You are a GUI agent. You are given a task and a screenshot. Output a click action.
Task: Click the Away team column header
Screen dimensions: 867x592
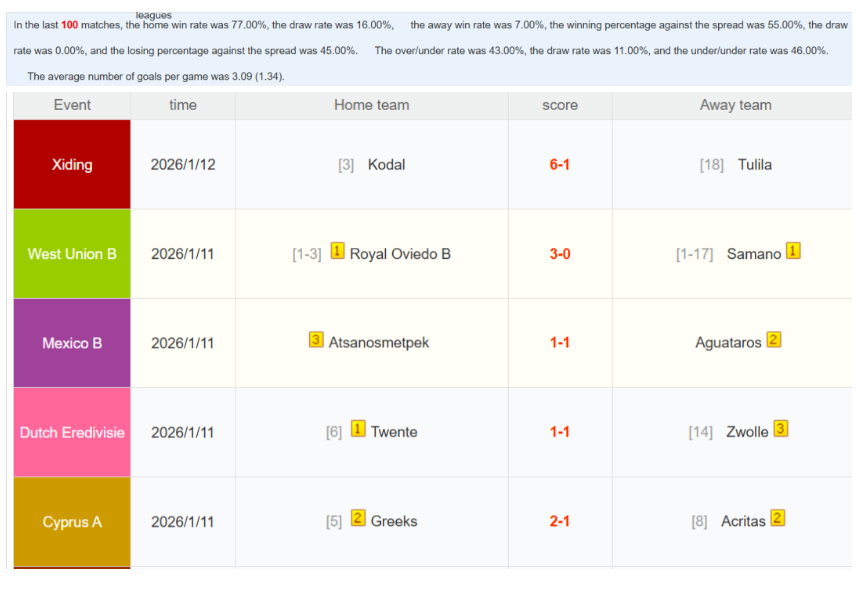click(735, 105)
